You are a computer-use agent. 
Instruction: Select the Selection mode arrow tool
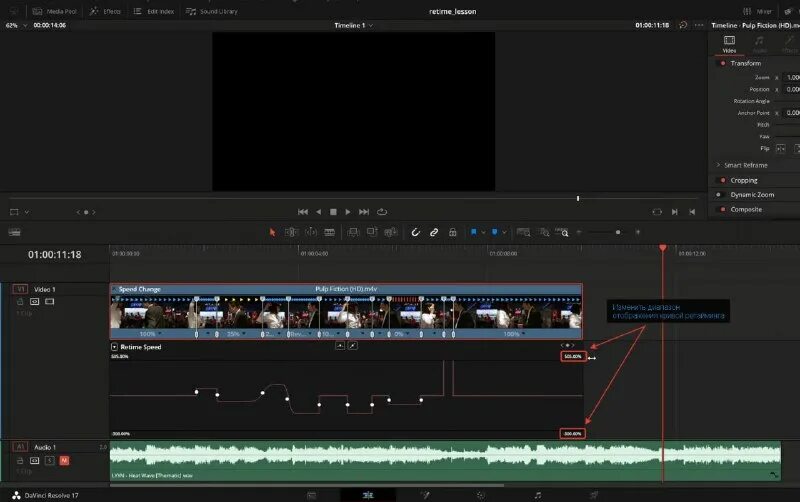[272, 232]
